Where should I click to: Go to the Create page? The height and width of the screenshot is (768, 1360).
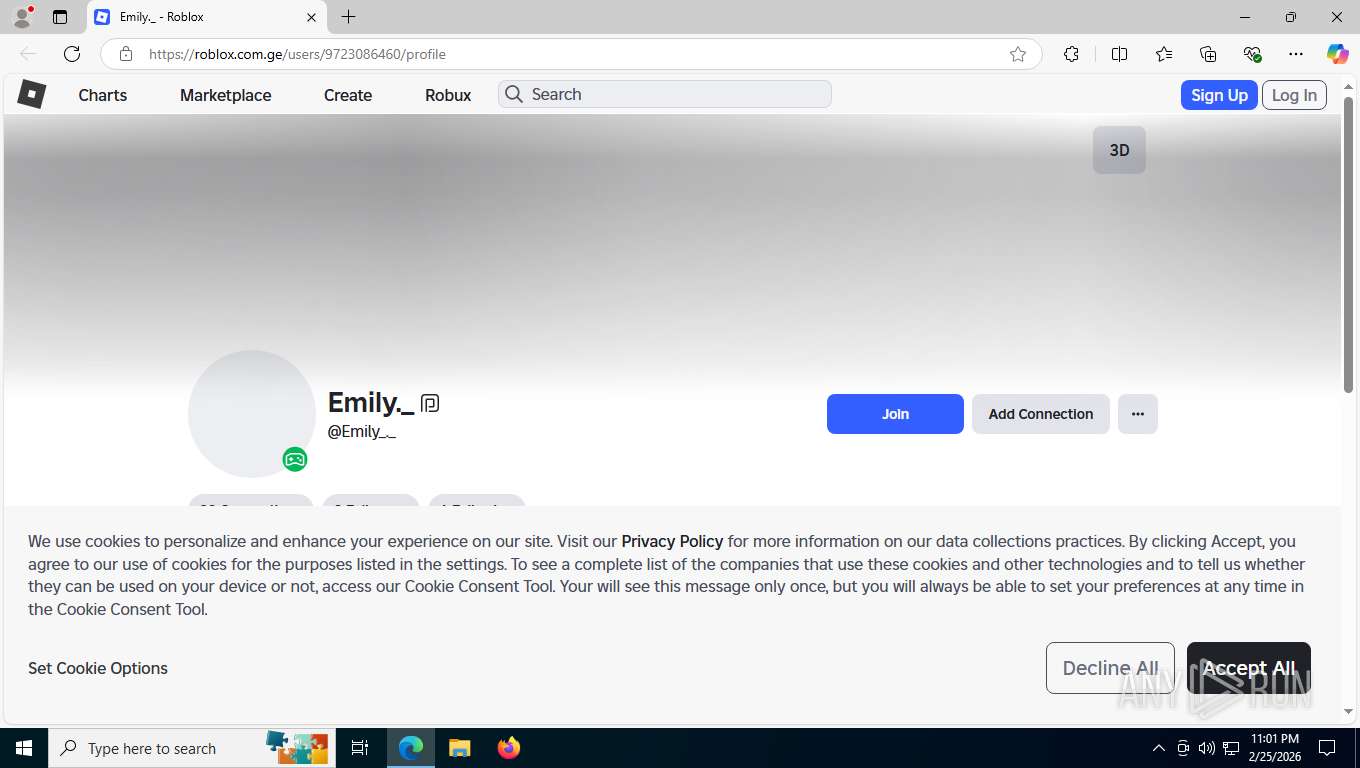pos(348,95)
